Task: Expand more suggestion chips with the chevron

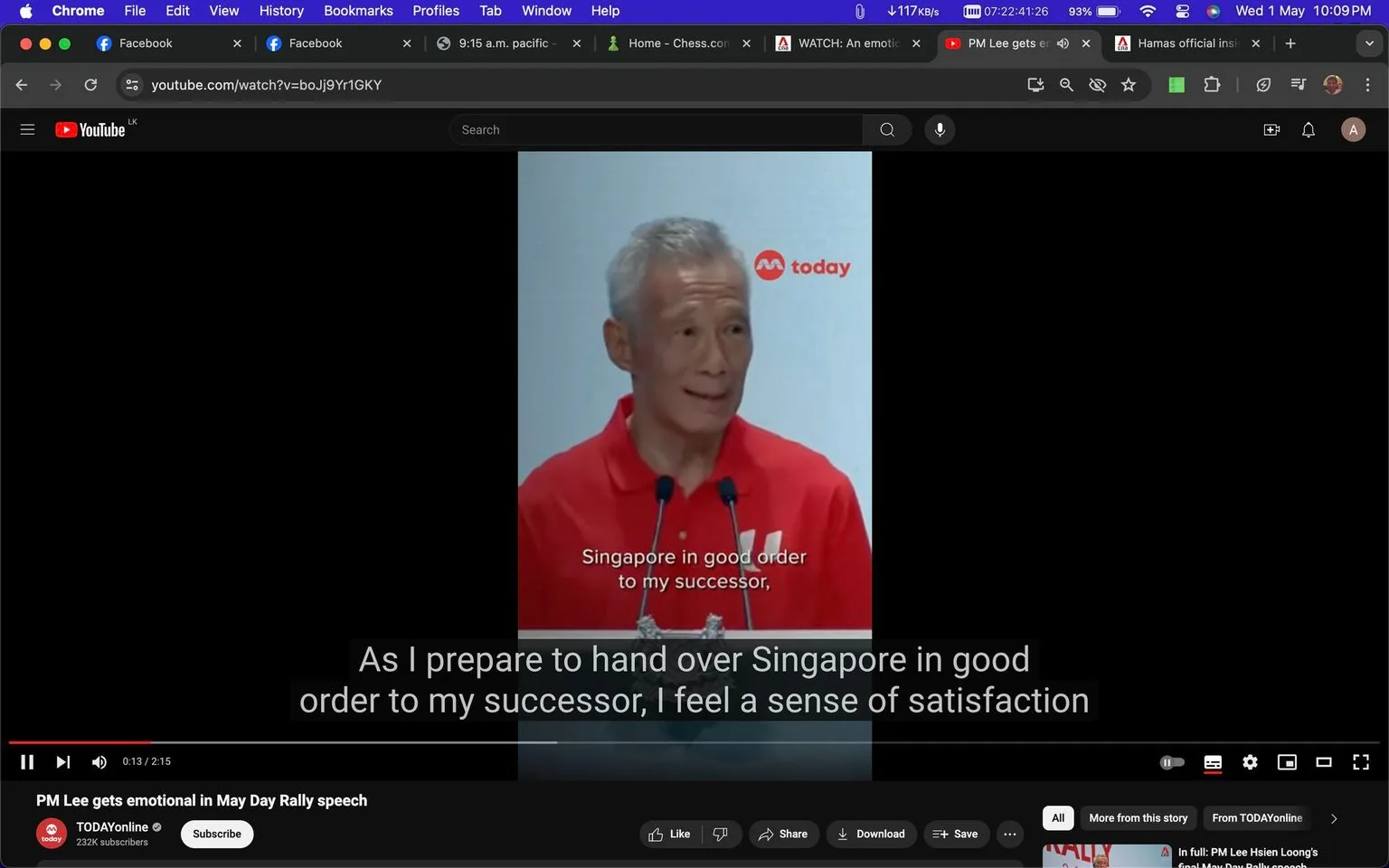Action: [1334, 818]
